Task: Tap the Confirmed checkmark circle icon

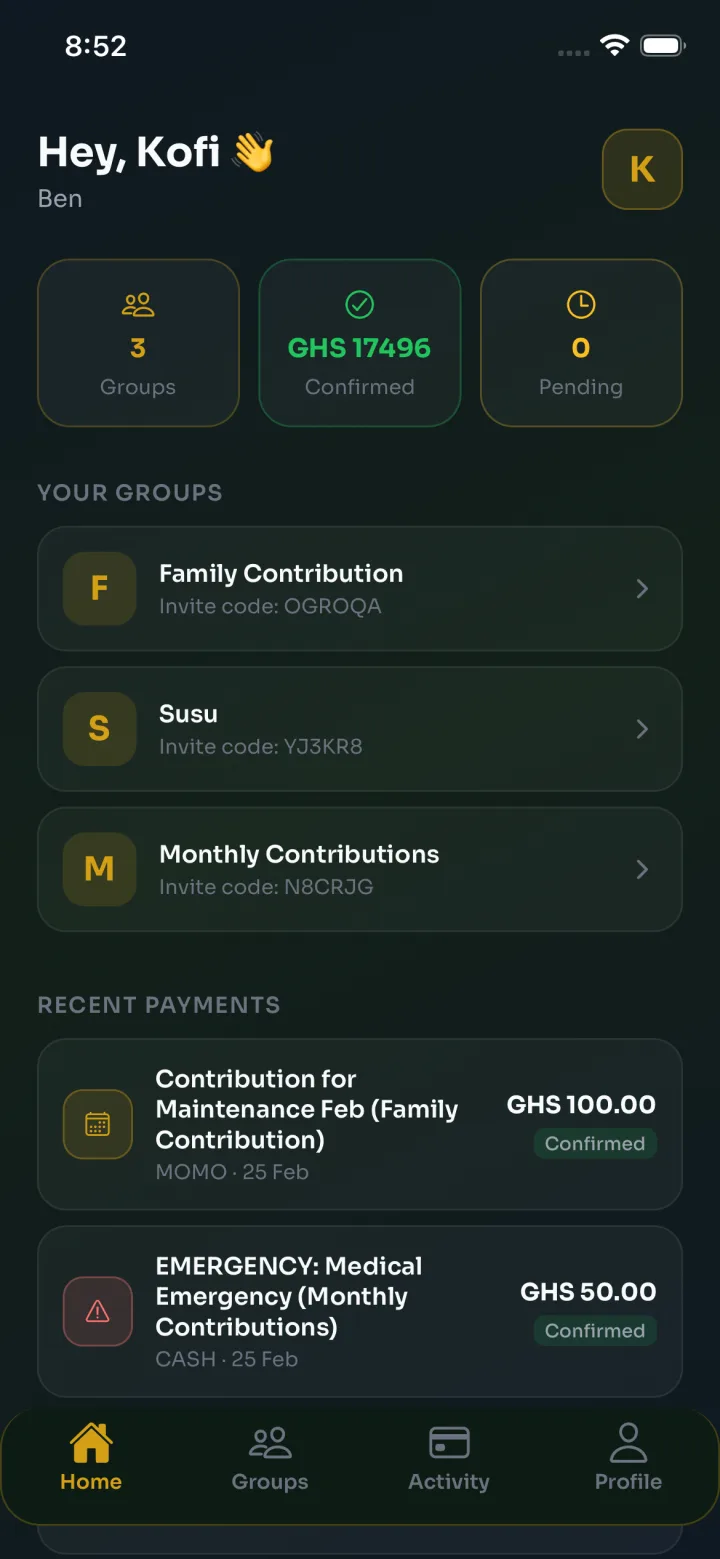Action: point(359,304)
